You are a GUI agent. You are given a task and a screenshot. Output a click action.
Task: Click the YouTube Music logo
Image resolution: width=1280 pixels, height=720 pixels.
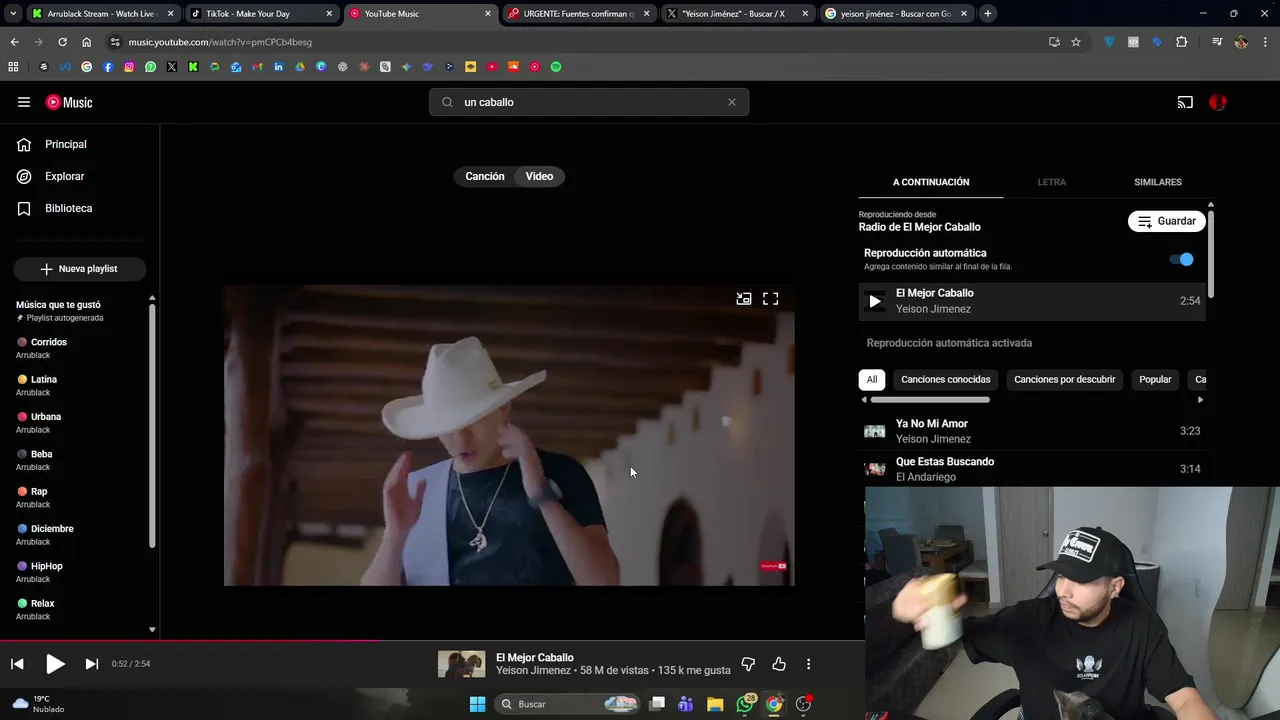(x=69, y=102)
